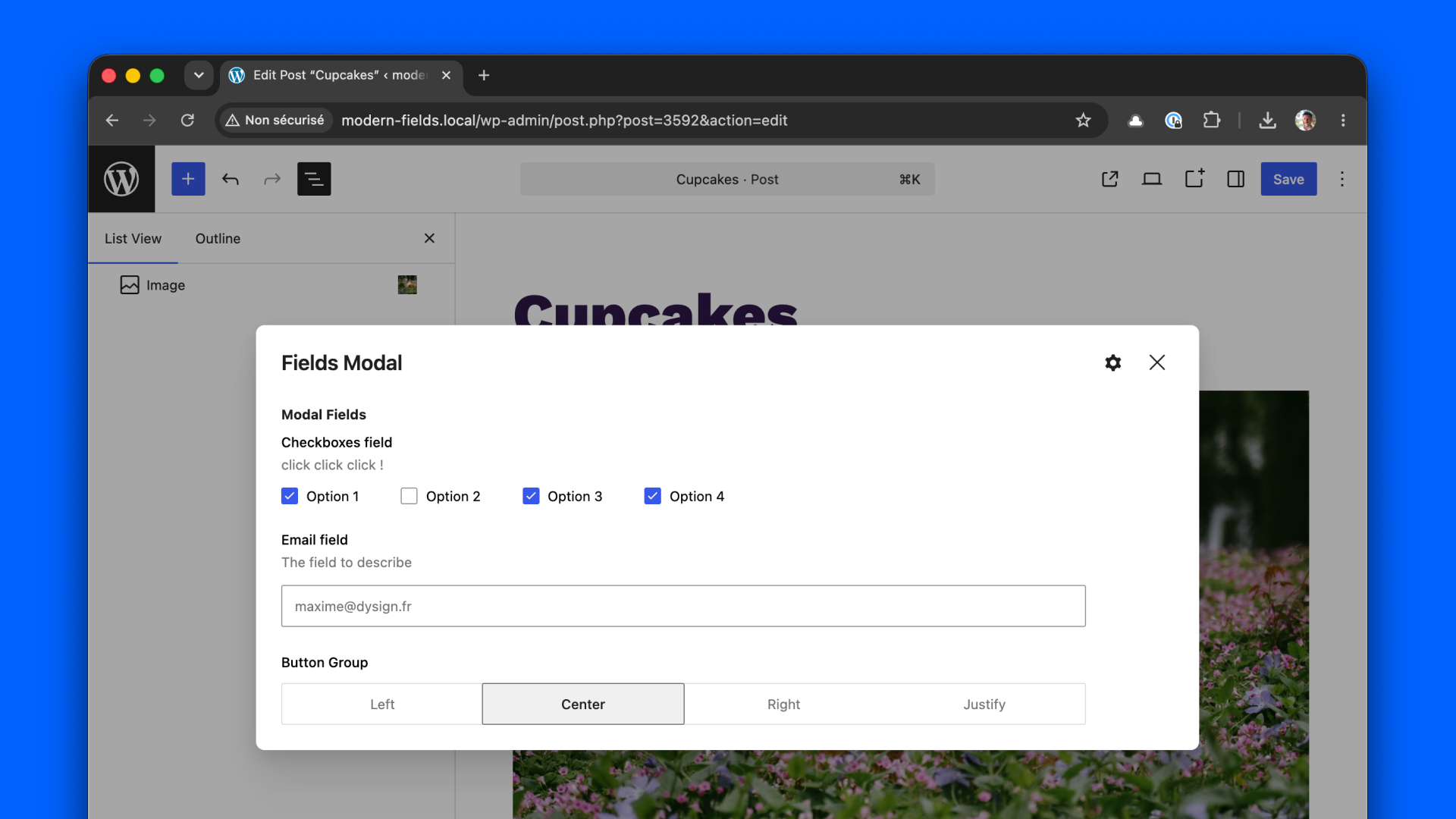1456x819 pixels.
Task: Click the 'The field to describe' text
Action: [x=347, y=562]
